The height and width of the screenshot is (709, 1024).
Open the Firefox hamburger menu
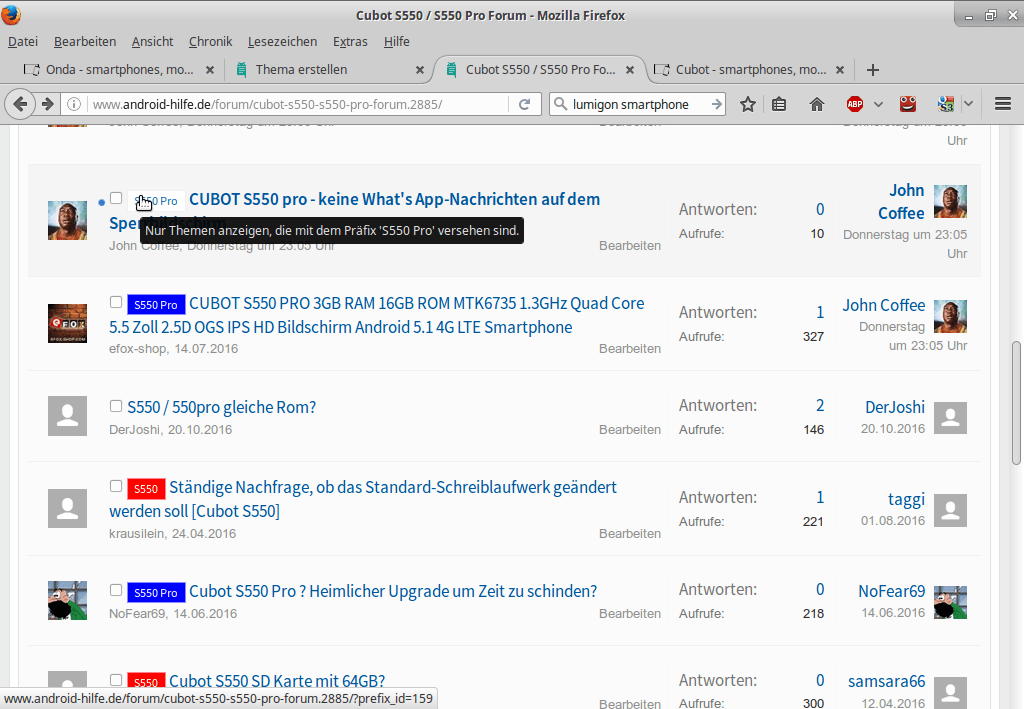[1003, 104]
